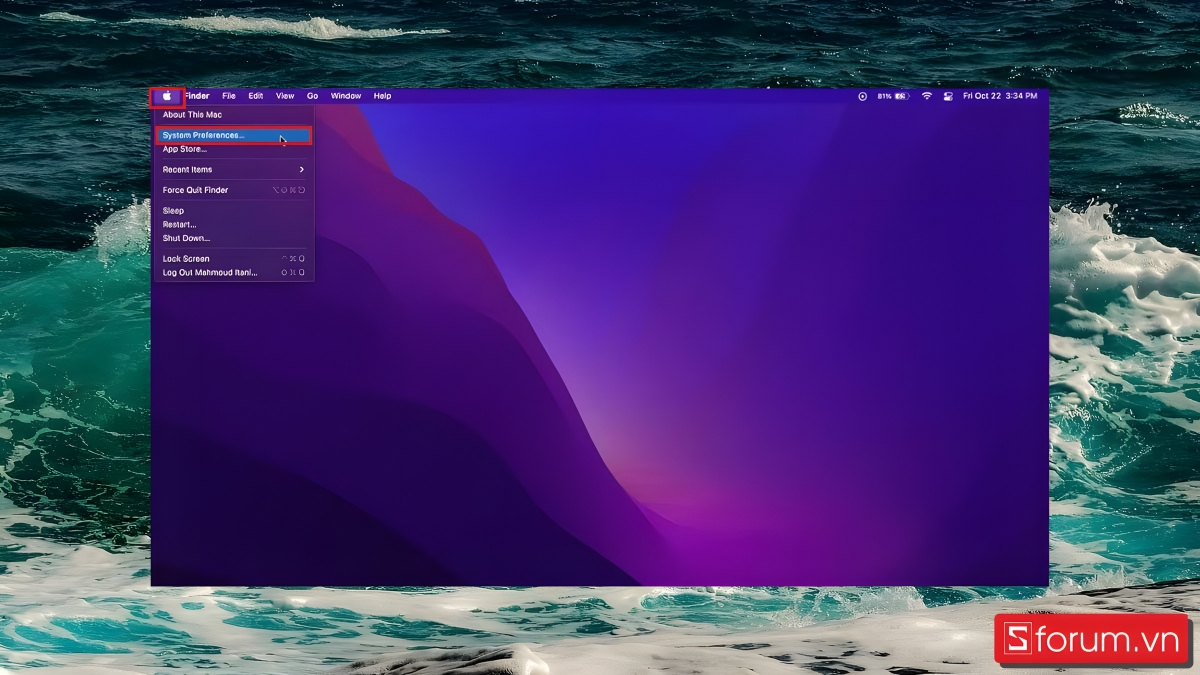The width and height of the screenshot is (1200, 675).
Task: Open the View menu
Action: 285,96
